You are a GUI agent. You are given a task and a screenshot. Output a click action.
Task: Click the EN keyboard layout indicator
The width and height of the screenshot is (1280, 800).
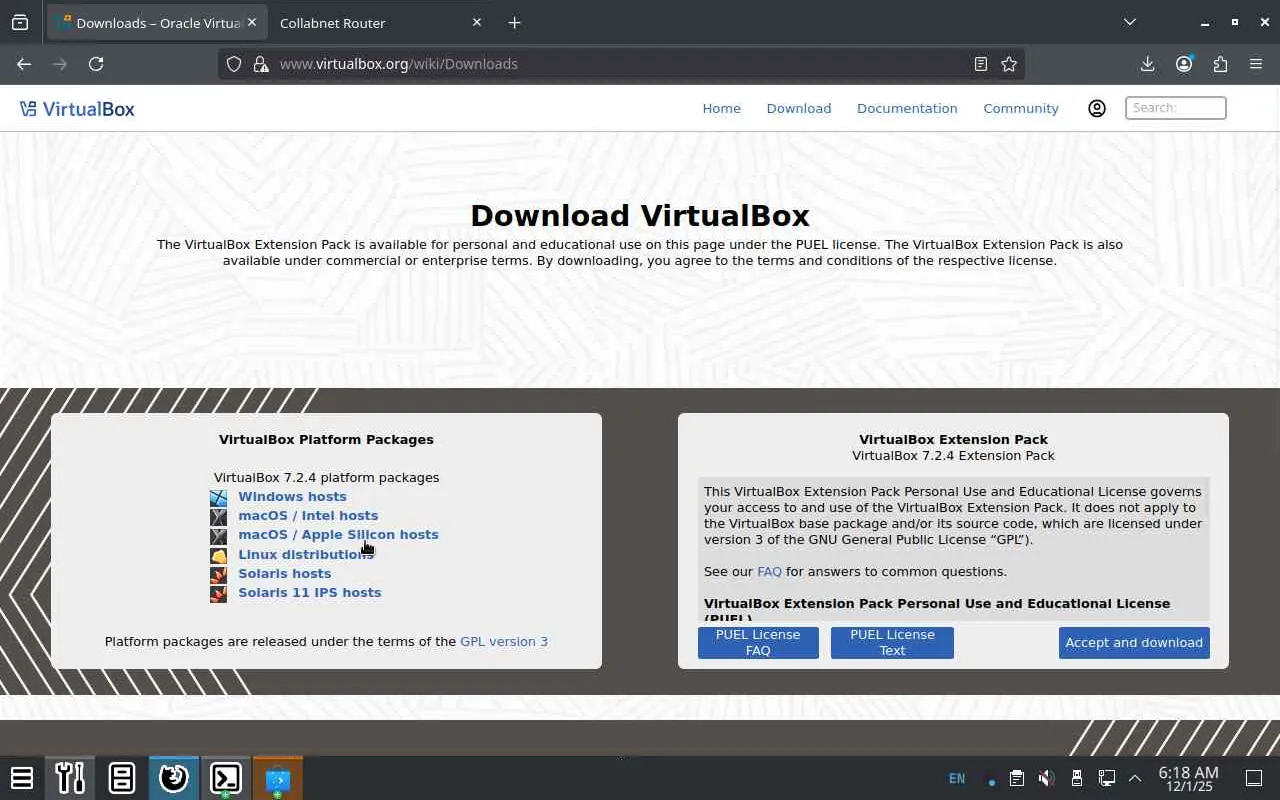click(x=957, y=778)
